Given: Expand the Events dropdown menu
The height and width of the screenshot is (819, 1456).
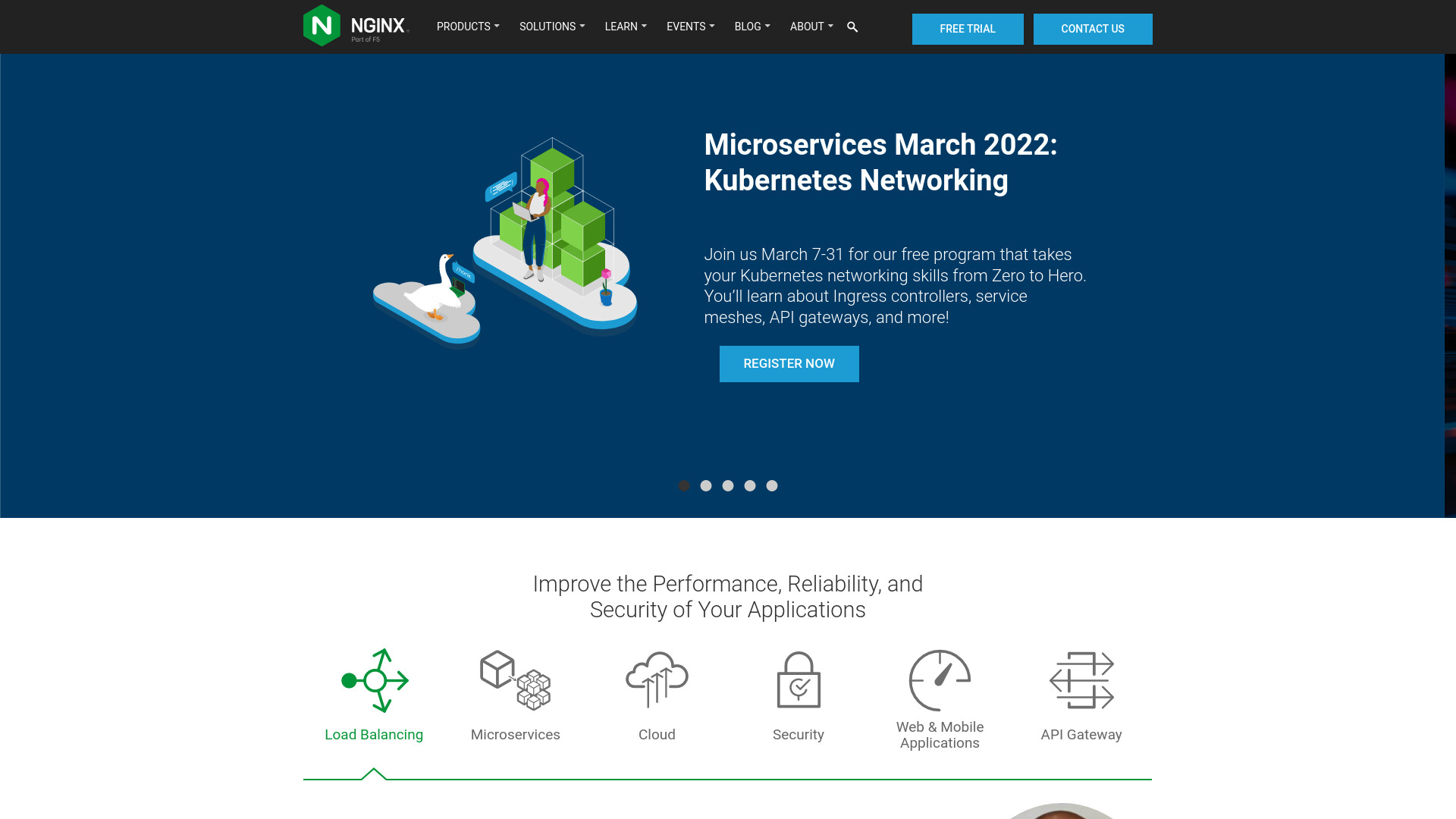Looking at the screenshot, I should [690, 27].
